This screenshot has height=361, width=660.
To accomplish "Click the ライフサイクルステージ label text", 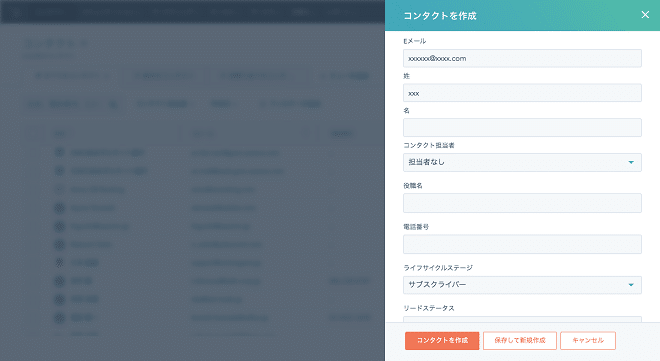I will pyautogui.click(x=438, y=268).
